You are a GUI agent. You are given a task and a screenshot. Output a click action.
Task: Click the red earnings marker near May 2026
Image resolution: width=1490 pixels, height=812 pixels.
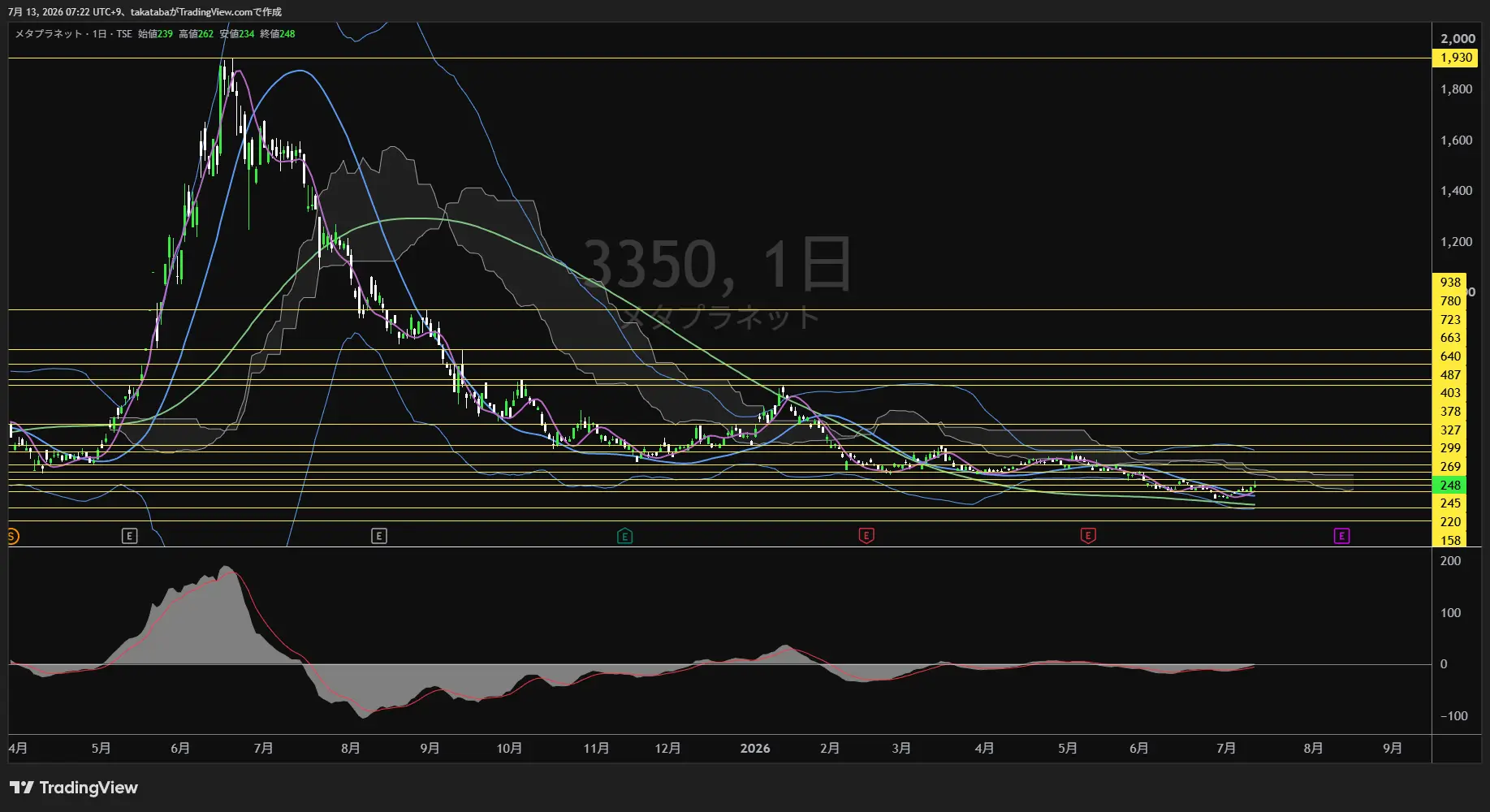(x=1088, y=536)
